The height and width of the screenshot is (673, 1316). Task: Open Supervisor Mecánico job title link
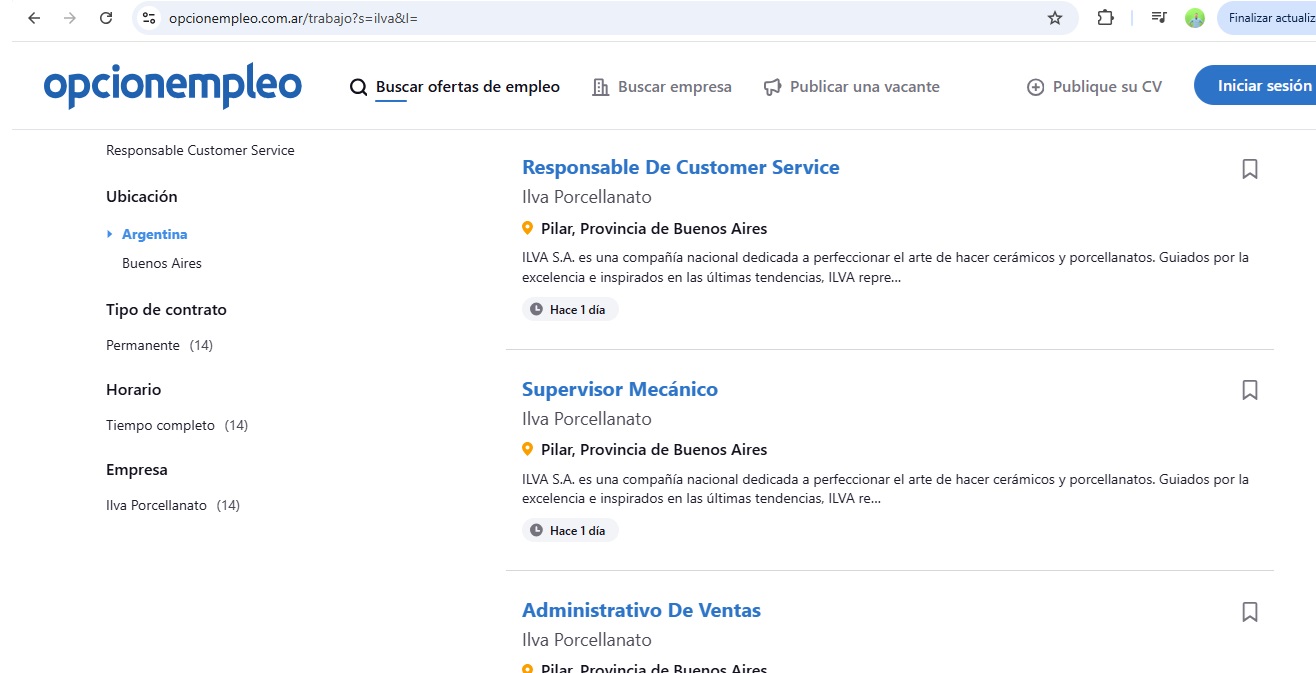[x=620, y=389]
